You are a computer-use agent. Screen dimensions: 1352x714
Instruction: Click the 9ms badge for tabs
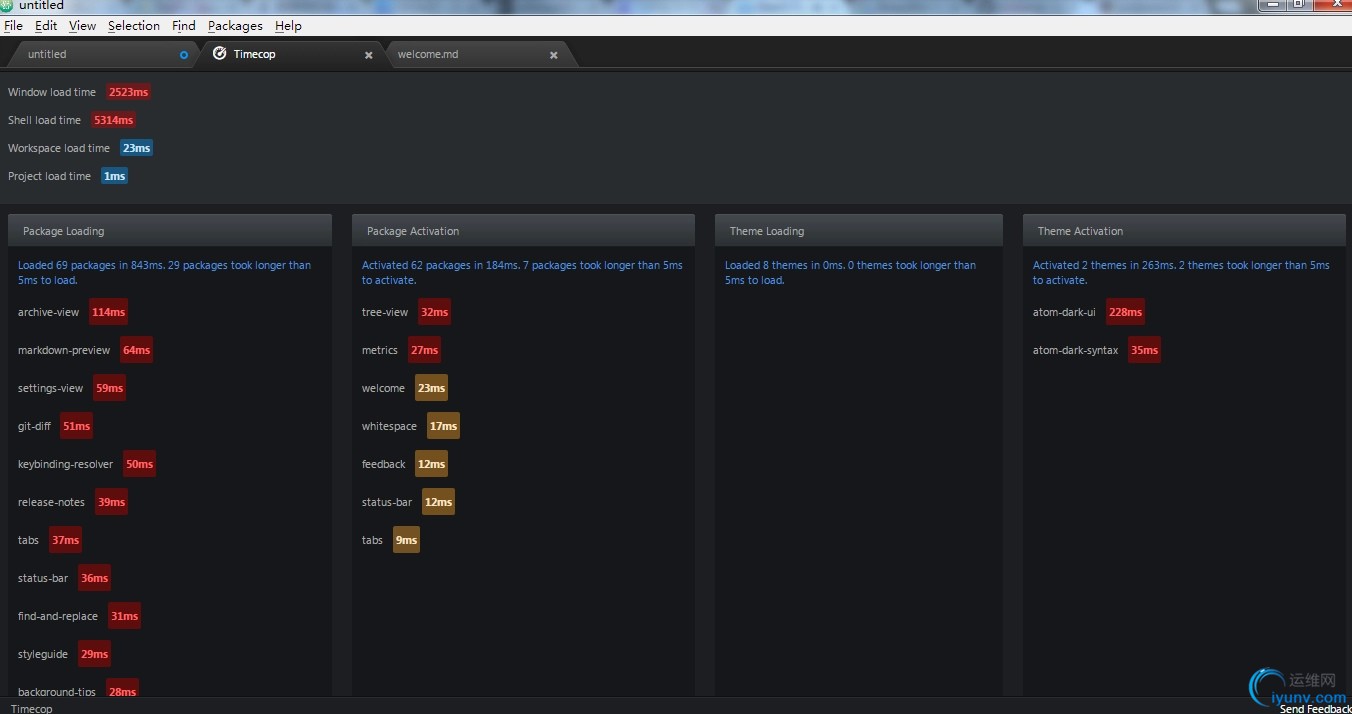click(x=406, y=540)
